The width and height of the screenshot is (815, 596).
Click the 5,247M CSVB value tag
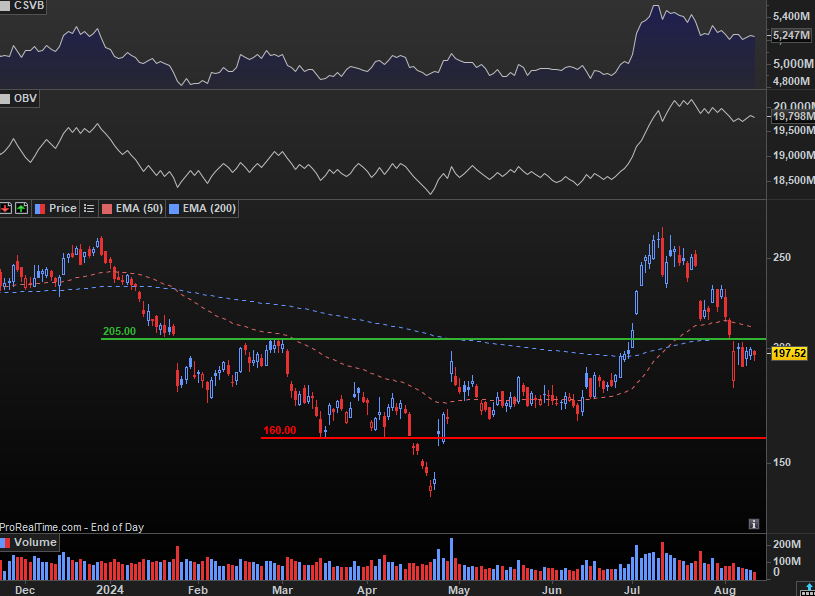click(791, 35)
